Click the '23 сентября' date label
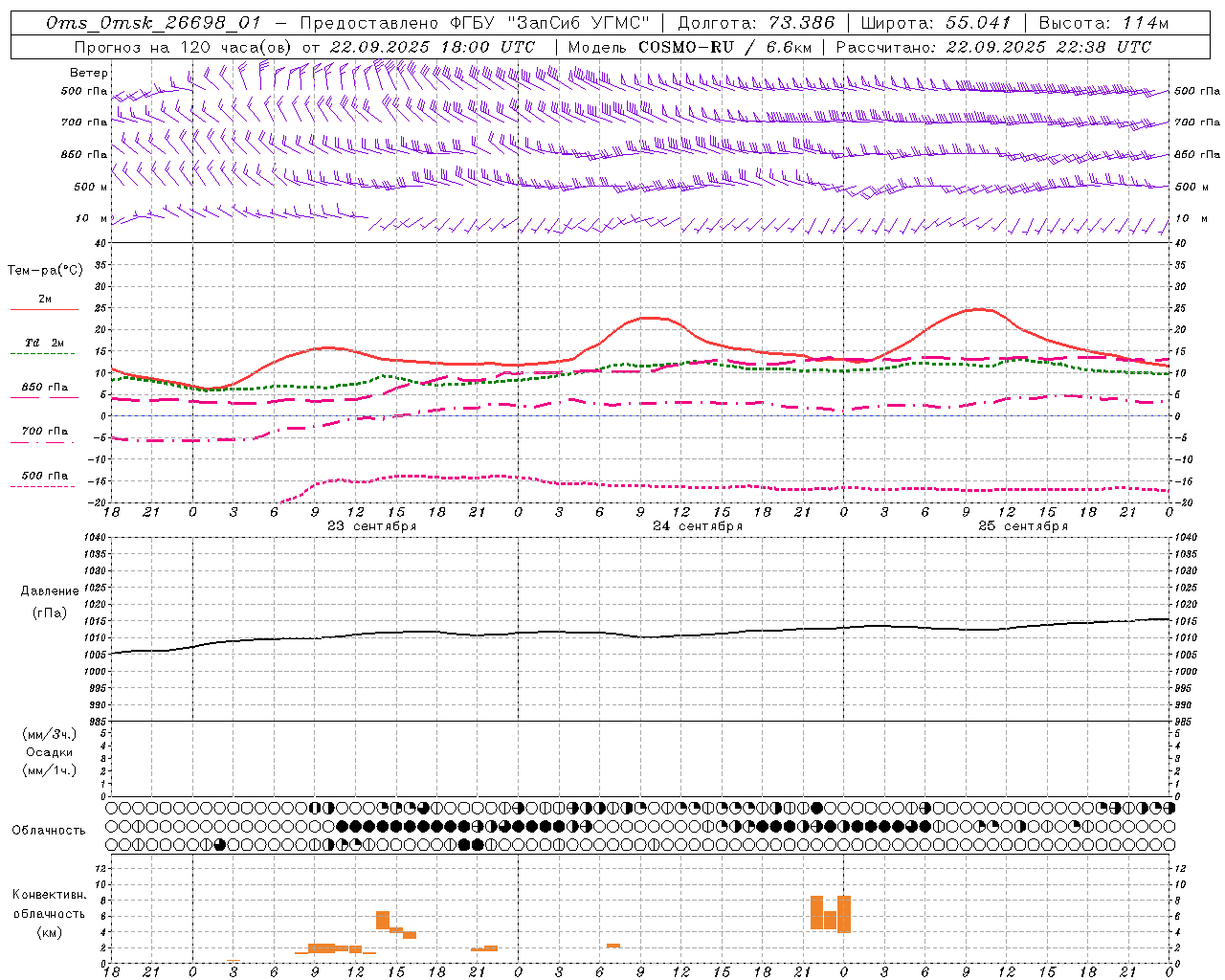This screenshot has width=1225, height=980. tap(371, 526)
